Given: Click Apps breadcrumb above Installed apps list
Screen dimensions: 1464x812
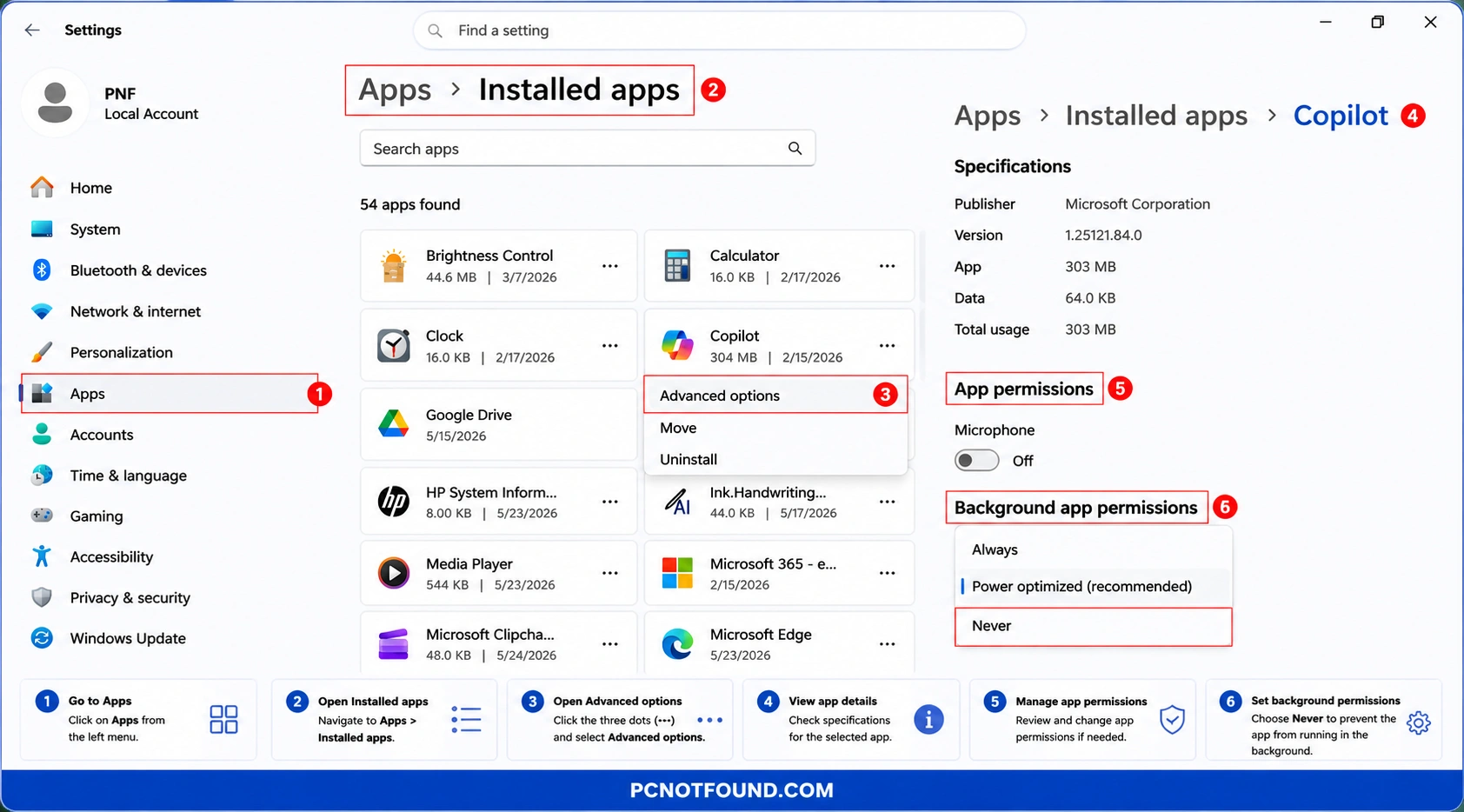Looking at the screenshot, I should (x=395, y=90).
